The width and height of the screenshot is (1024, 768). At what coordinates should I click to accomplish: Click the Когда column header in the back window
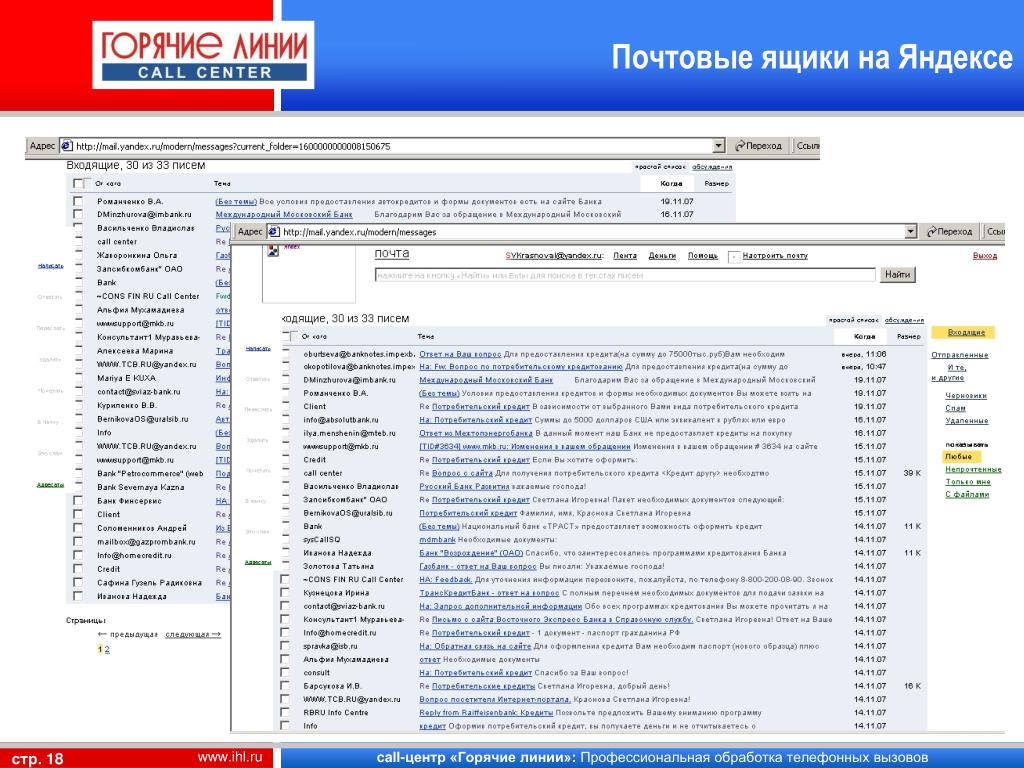671,184
